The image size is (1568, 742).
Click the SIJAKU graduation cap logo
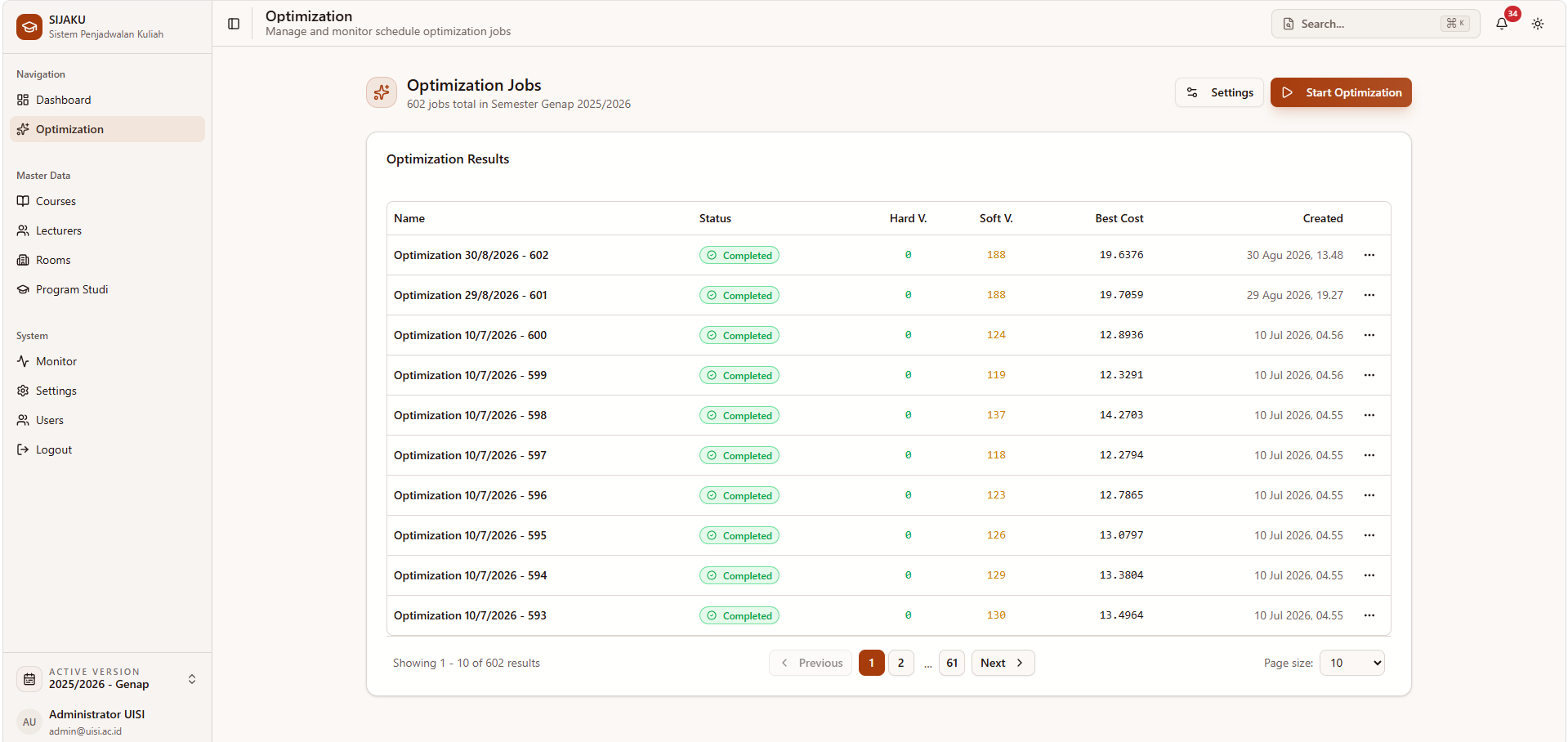click(29, 27)
